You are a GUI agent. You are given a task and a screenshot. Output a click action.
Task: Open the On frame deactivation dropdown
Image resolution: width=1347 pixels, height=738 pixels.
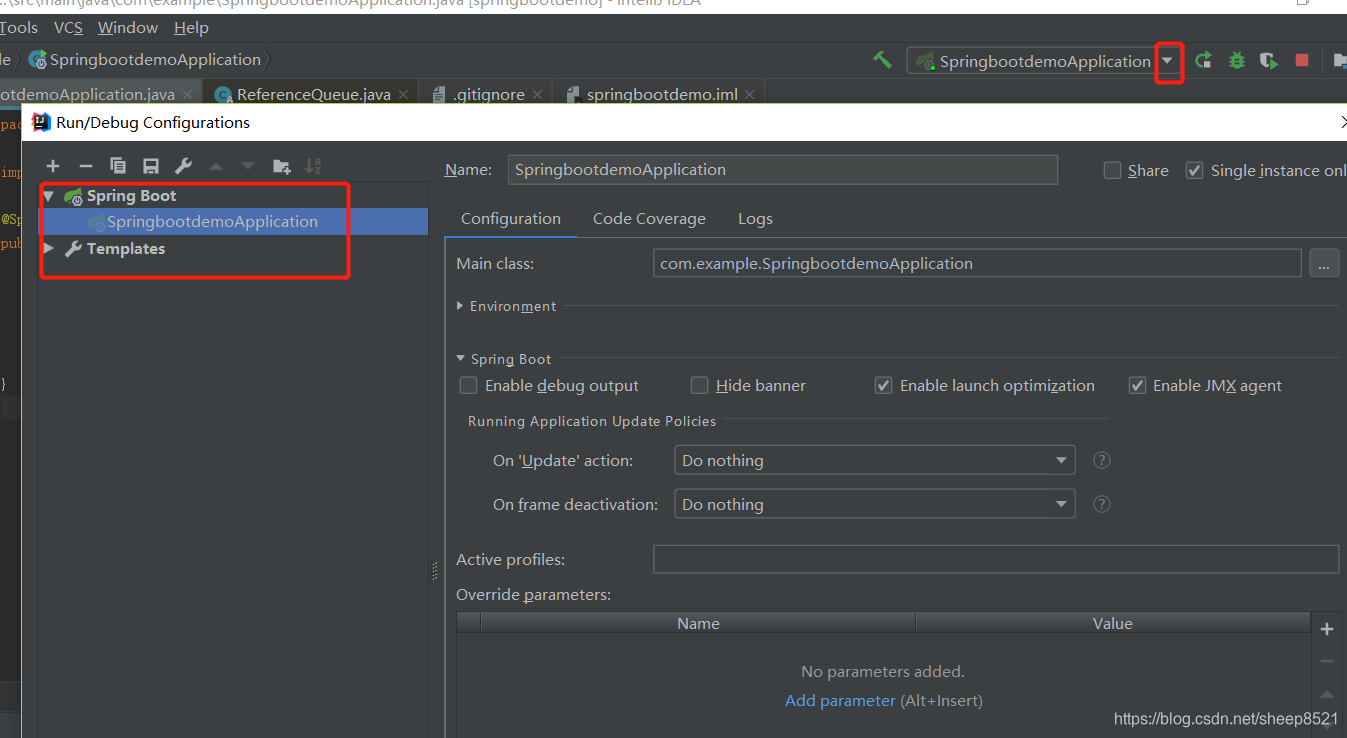tap(875, 504)
